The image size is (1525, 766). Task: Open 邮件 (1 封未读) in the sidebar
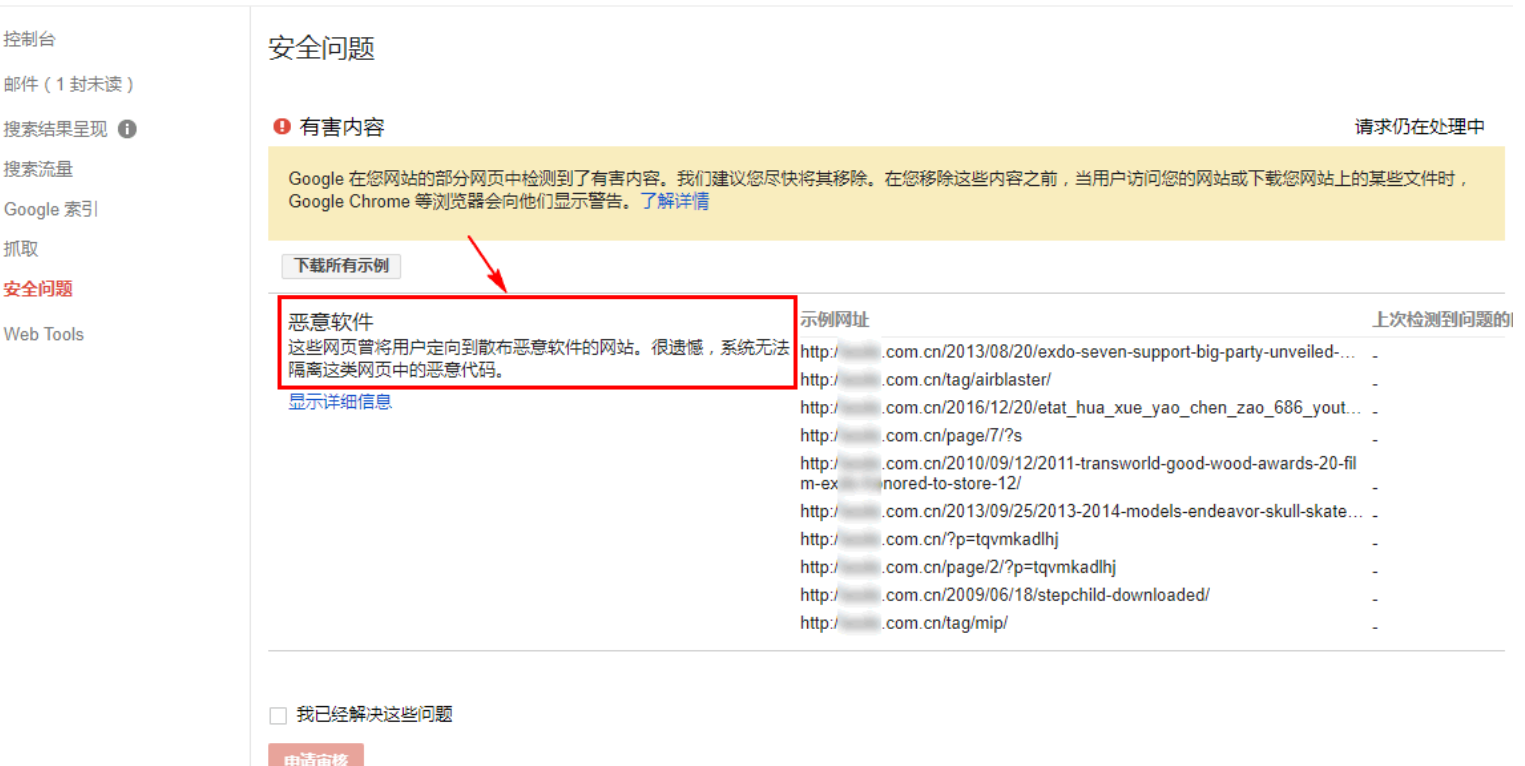[68, 85]
